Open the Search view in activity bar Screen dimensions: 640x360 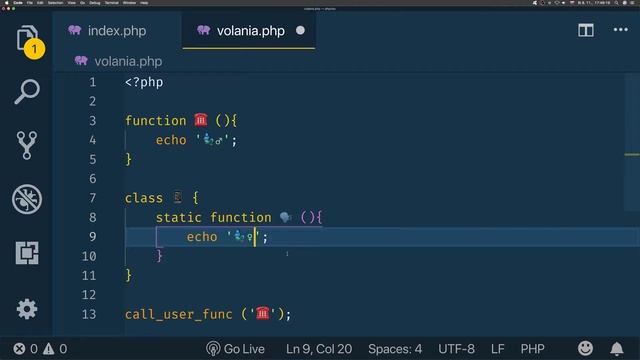(x=27, y=92)
